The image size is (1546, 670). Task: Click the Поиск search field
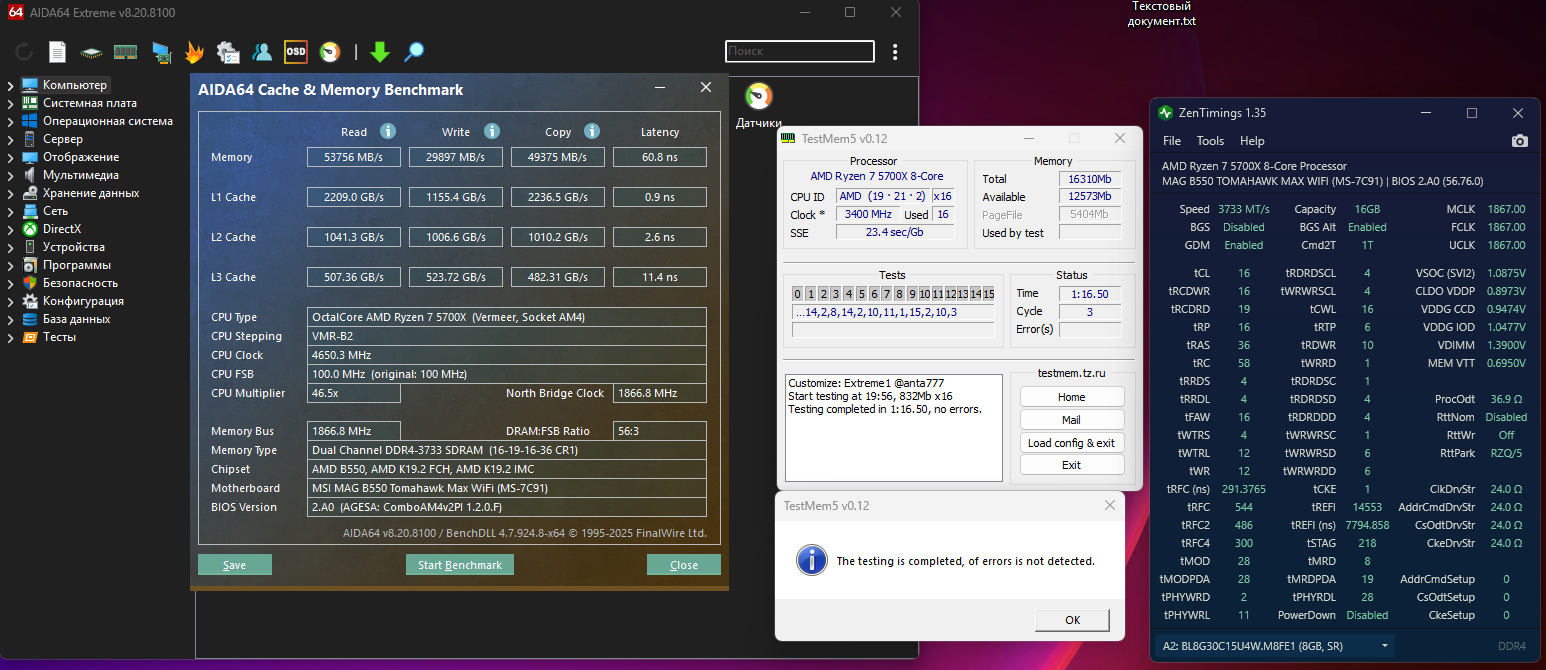pos(799,51)
